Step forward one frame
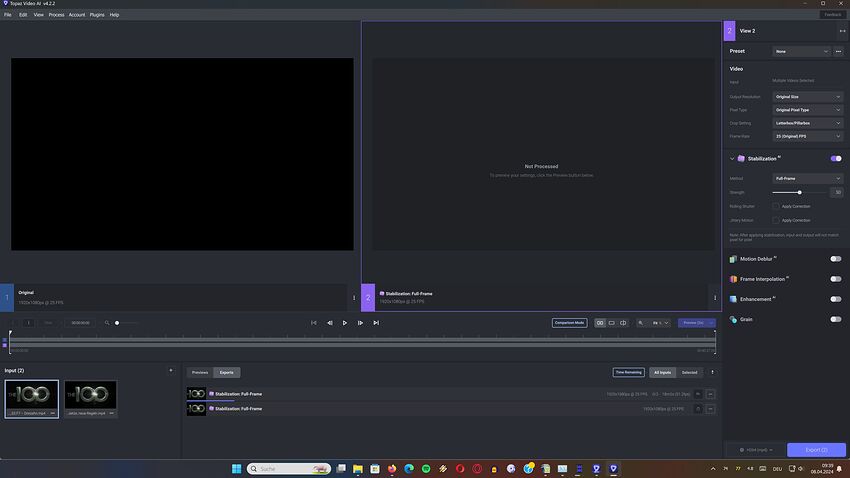This screenshot has width=850, height=478. pos(360,323)
